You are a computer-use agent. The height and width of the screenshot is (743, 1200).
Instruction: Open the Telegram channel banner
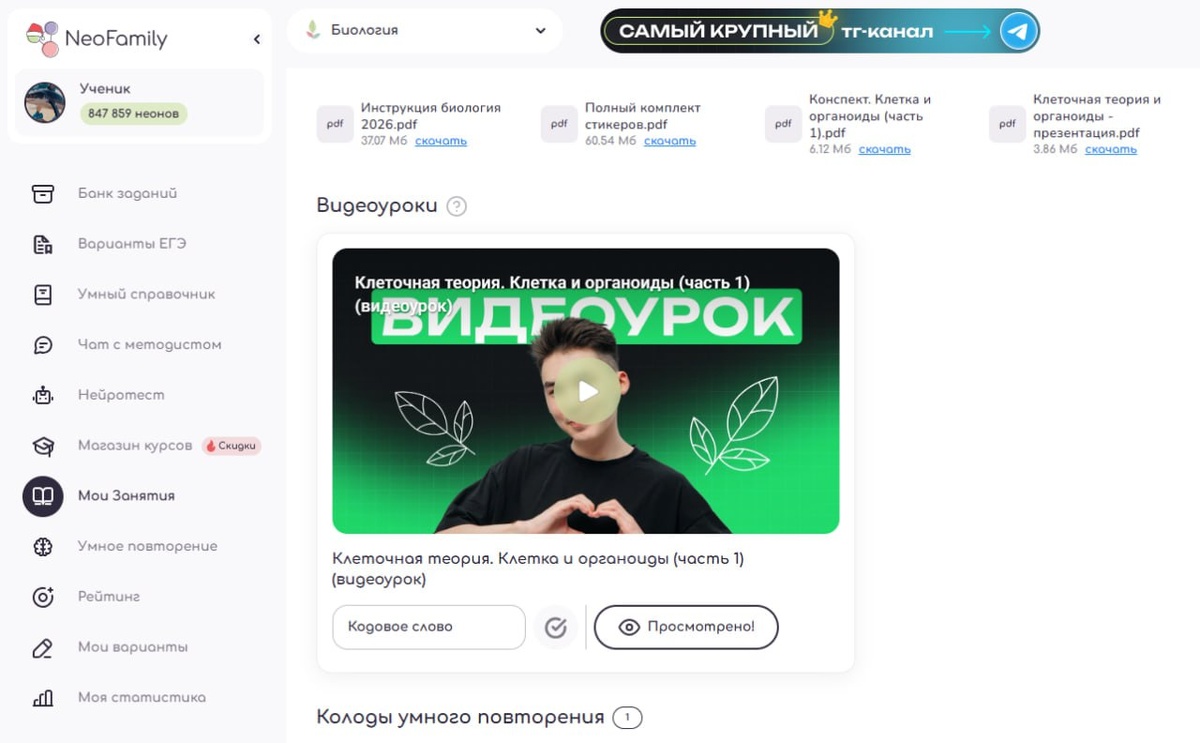coord(820,31)
